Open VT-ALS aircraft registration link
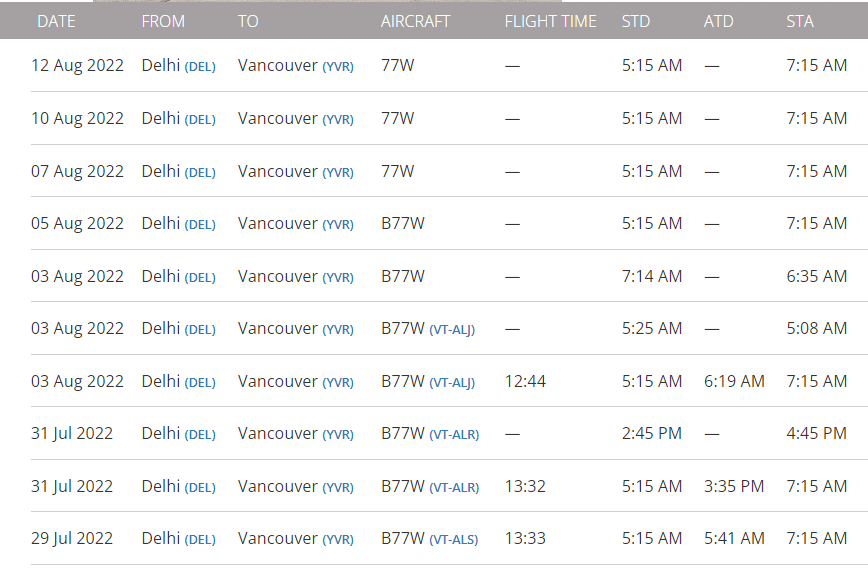Image resolution: width=868 pixels, height=568 pixels. point(454,539)
